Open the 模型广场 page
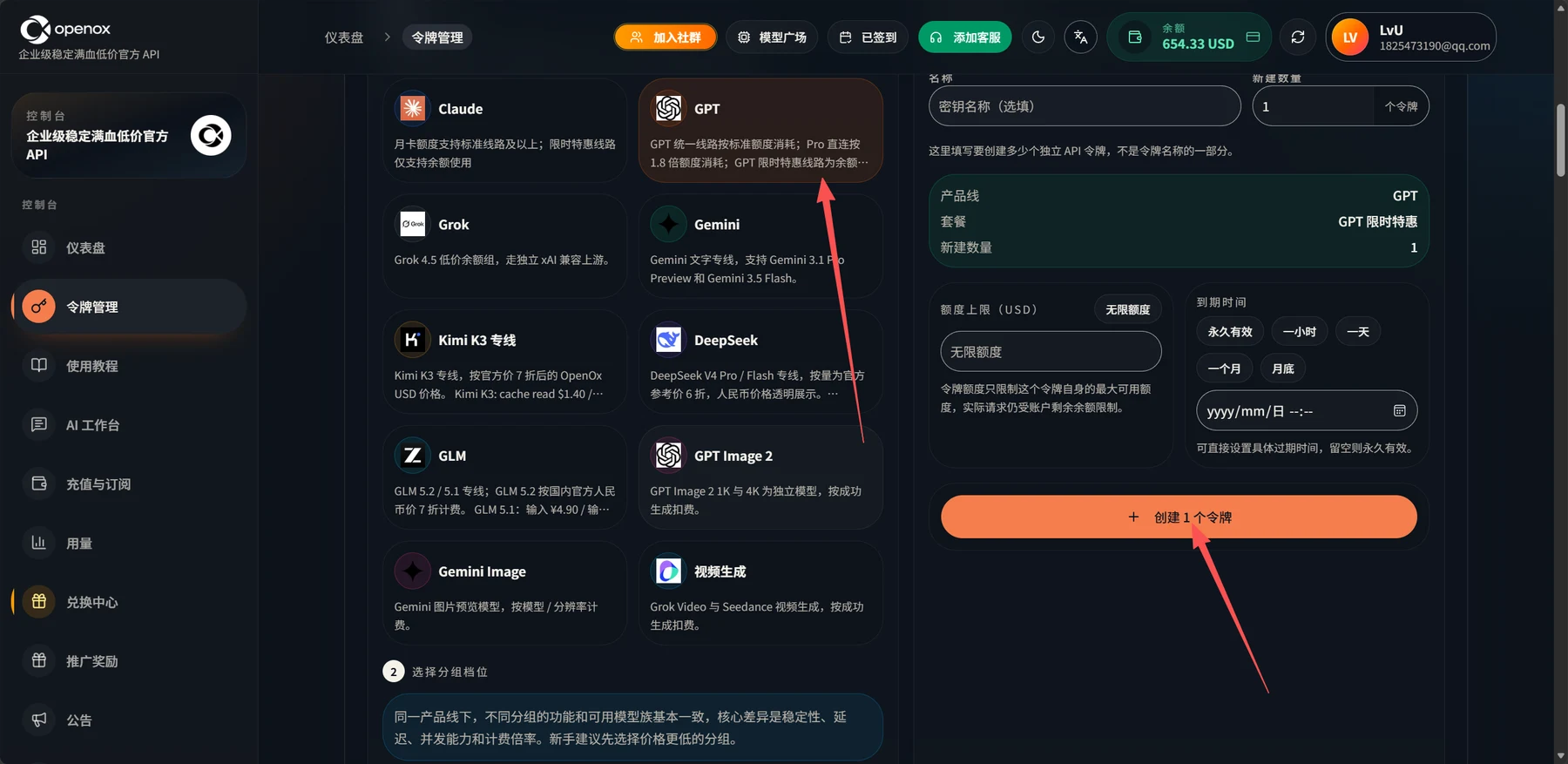The width and height of the screenshot is (1568, 764). pyautogui.click(x=772, y=37)
